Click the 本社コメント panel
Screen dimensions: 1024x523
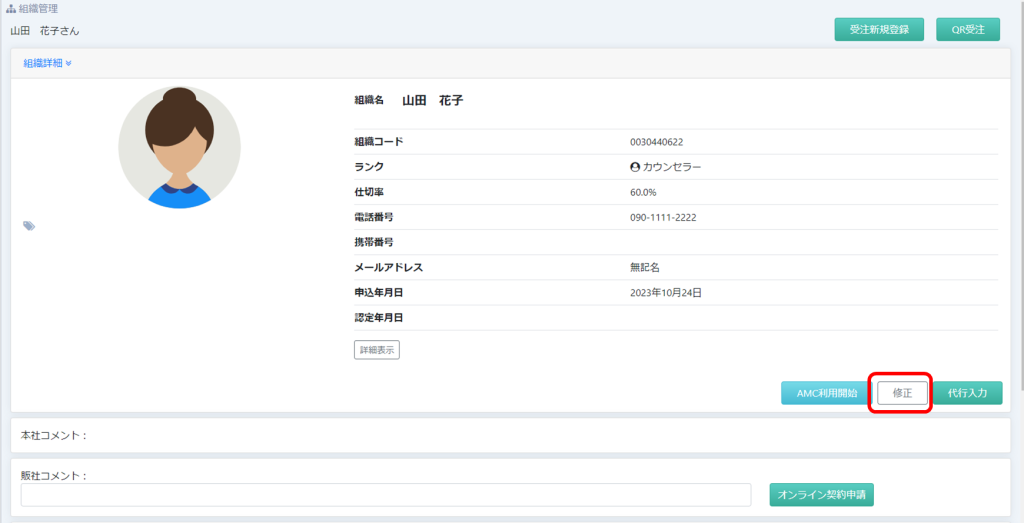pos(510,435)
